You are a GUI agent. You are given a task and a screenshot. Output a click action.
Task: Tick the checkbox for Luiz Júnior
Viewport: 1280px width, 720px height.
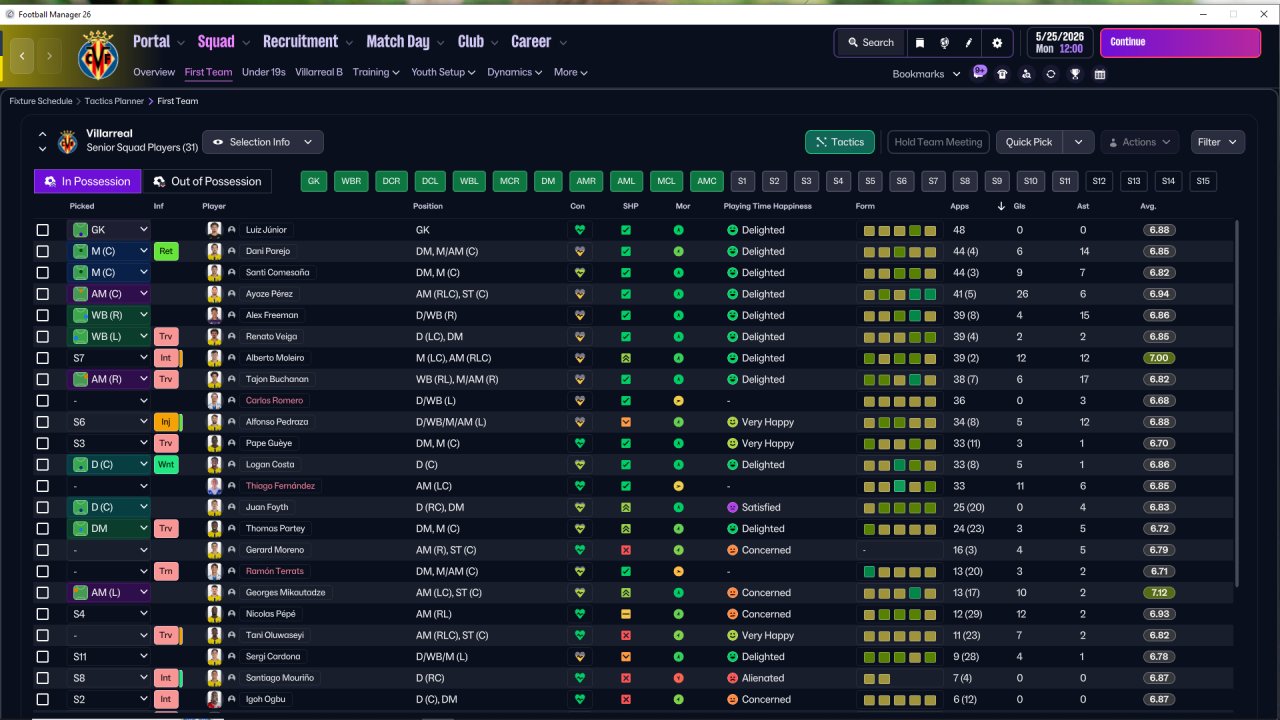point(42,230)
